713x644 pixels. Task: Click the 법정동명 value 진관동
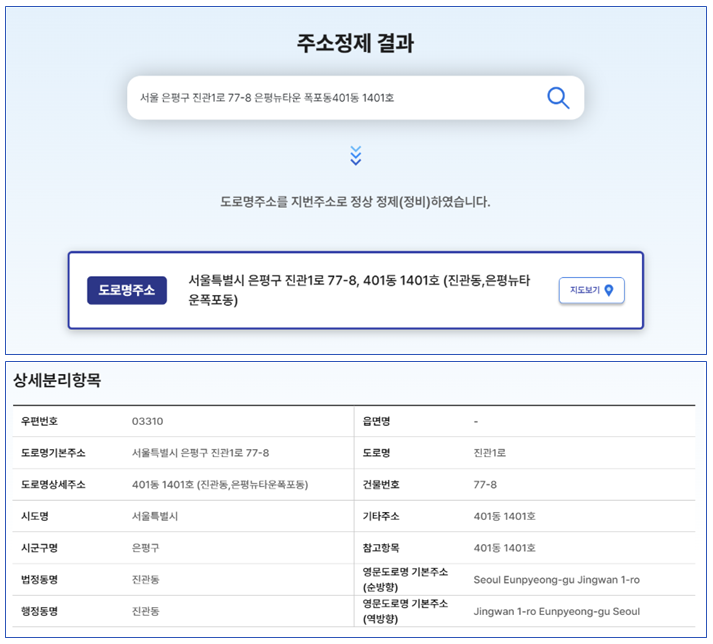pyautogui.click(x=145, y=579)
